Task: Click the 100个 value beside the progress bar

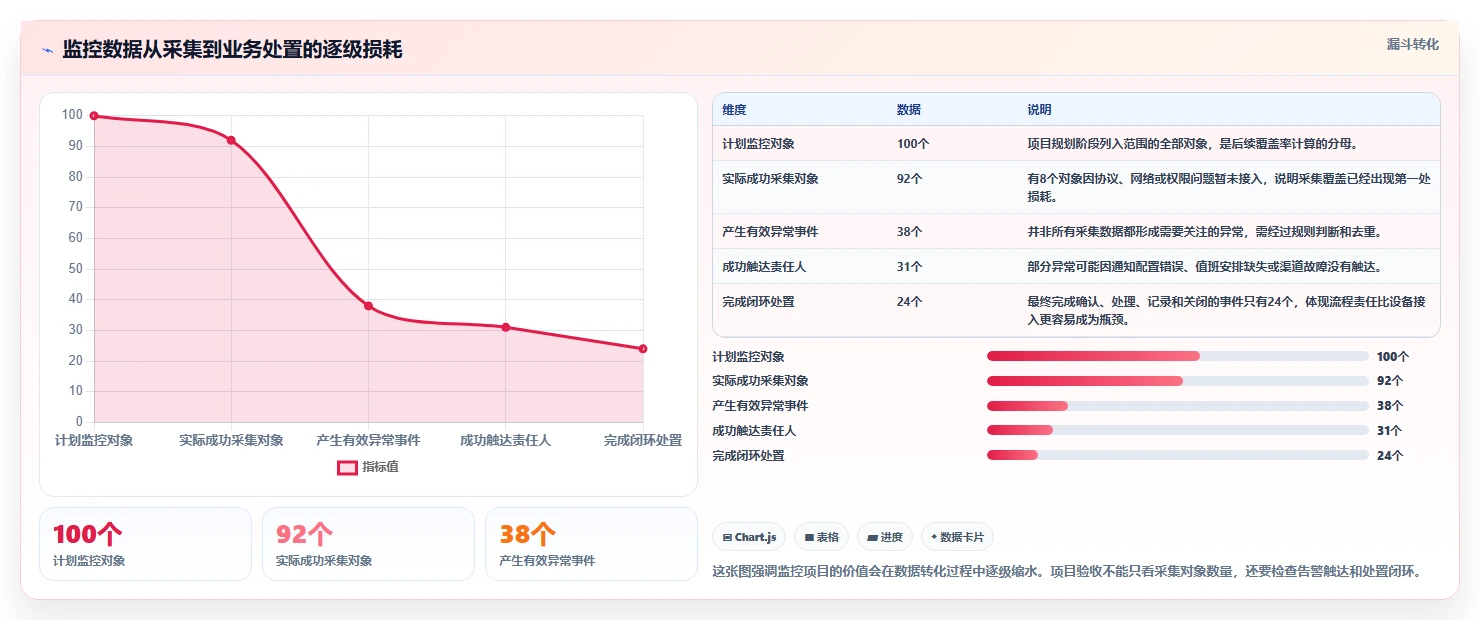Action: 1393,356
